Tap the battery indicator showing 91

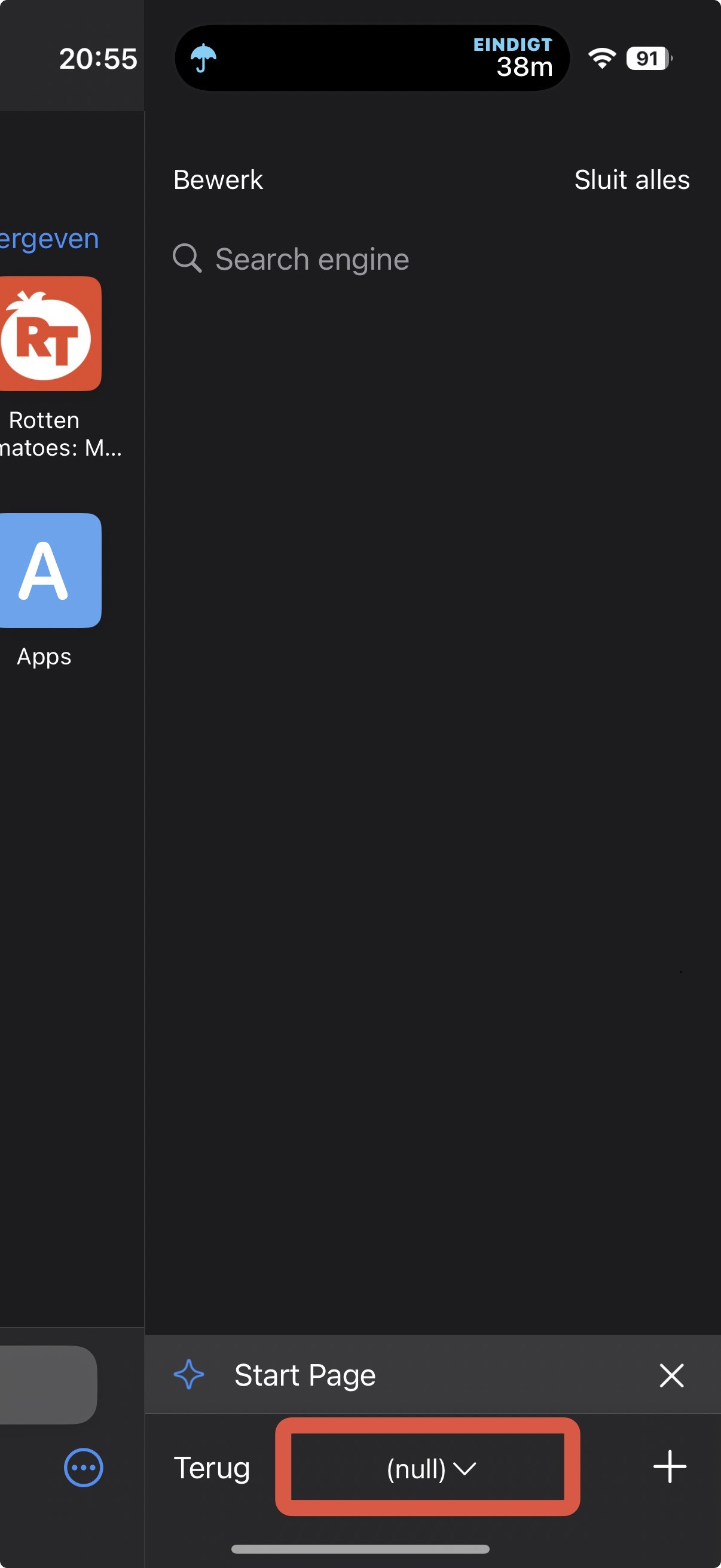(649, 59)
